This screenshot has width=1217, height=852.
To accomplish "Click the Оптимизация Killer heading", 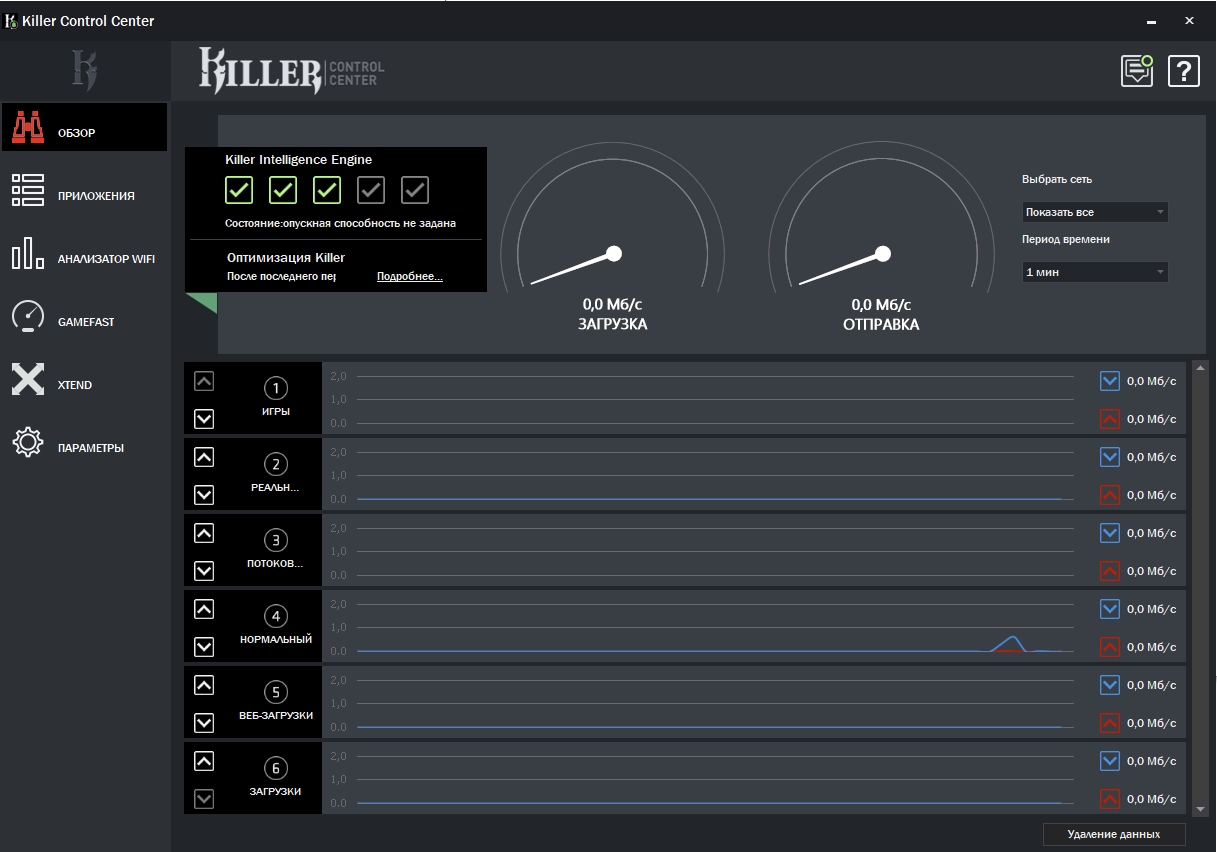I will click(x=286, y=258).
